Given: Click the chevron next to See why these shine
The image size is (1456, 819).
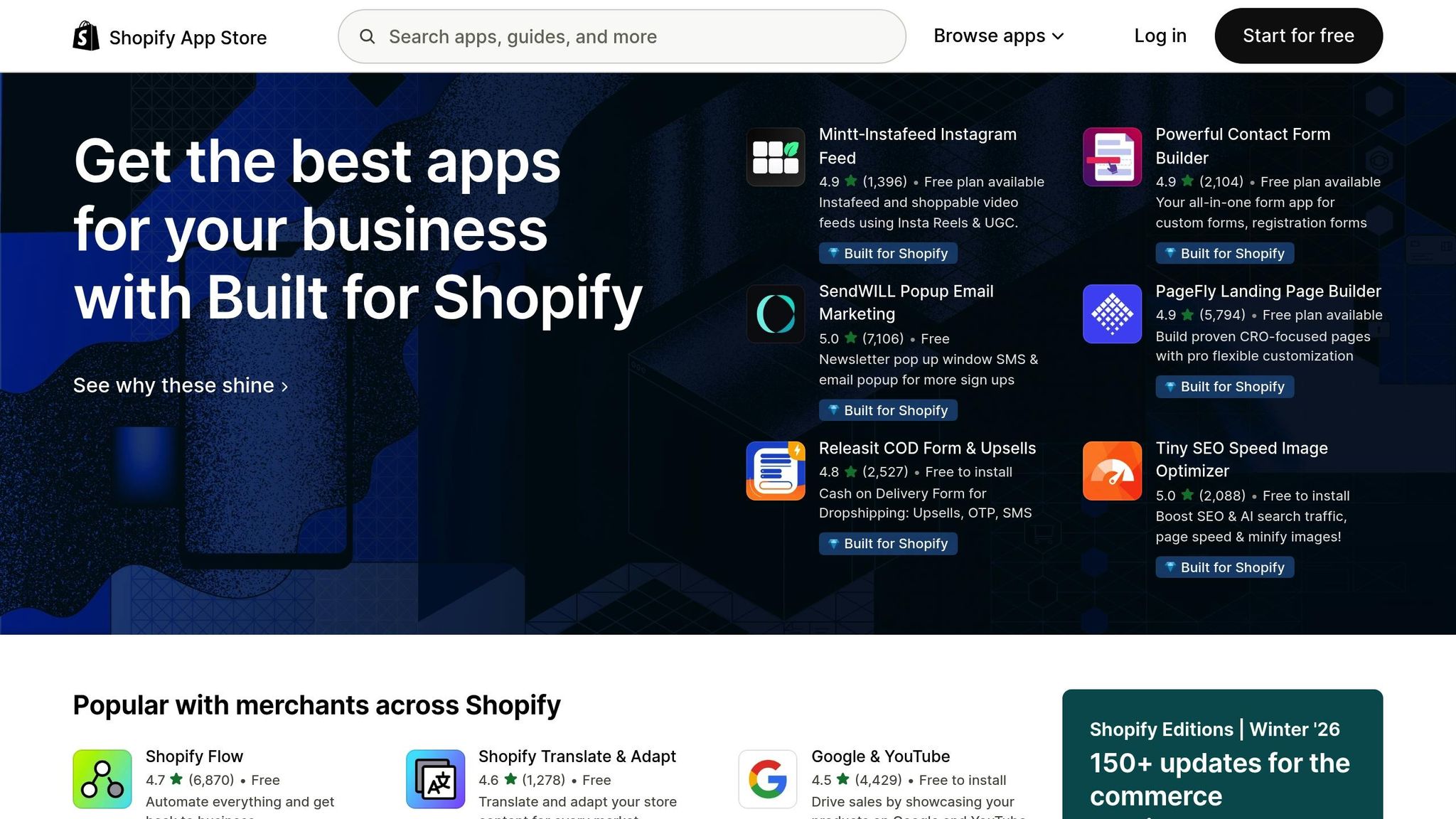Looking at the screenshot, I should [x=284, y=387].
